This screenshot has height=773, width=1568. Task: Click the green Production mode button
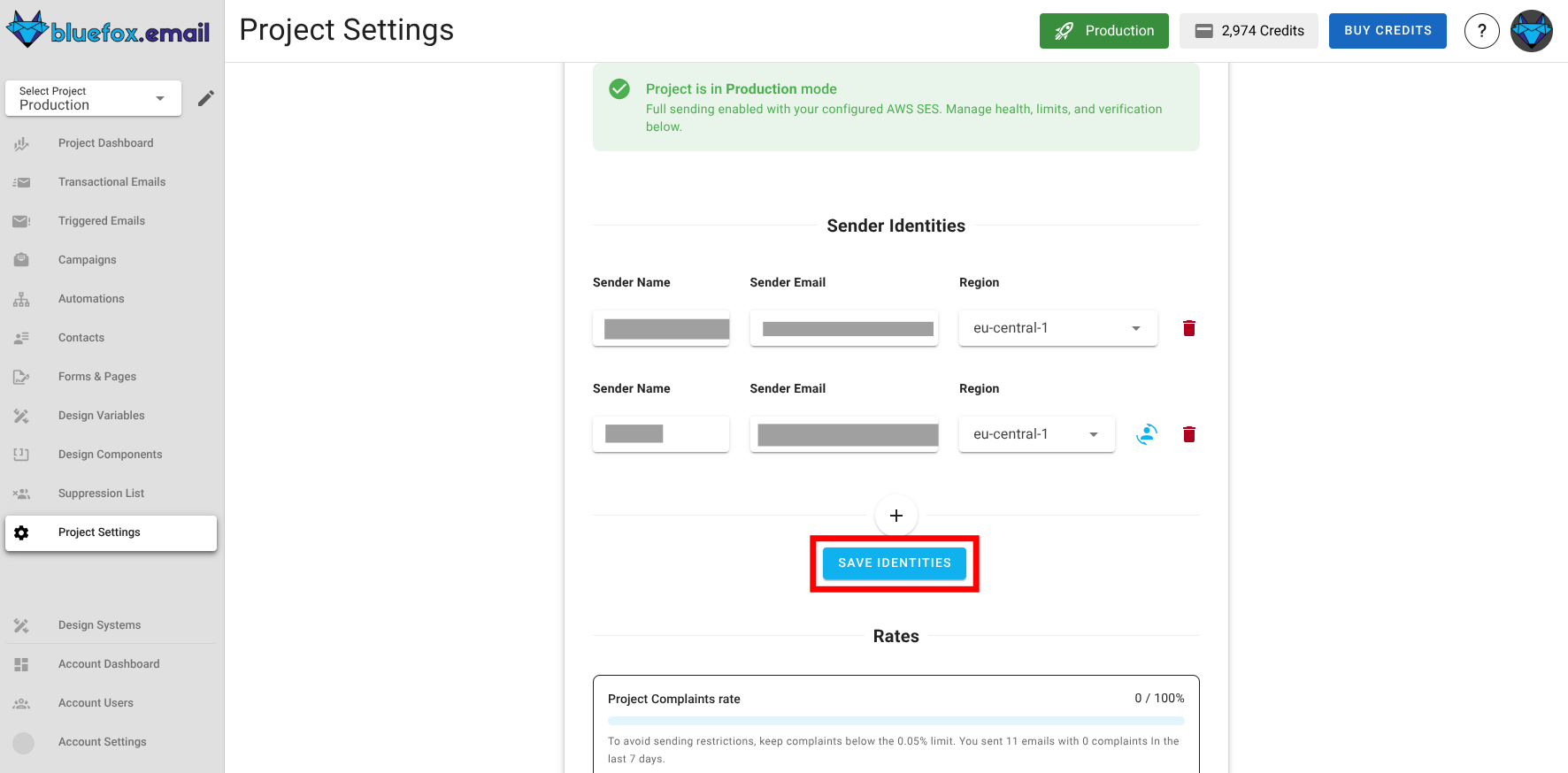1103,31
